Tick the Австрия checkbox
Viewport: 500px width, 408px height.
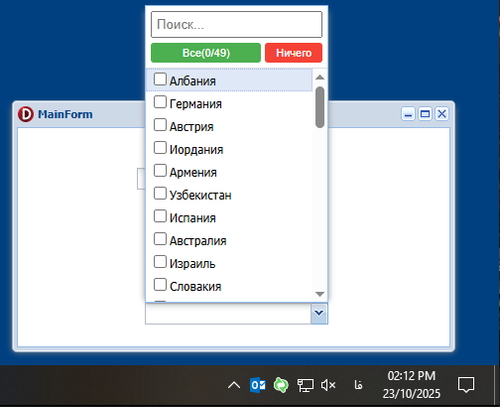160,125
